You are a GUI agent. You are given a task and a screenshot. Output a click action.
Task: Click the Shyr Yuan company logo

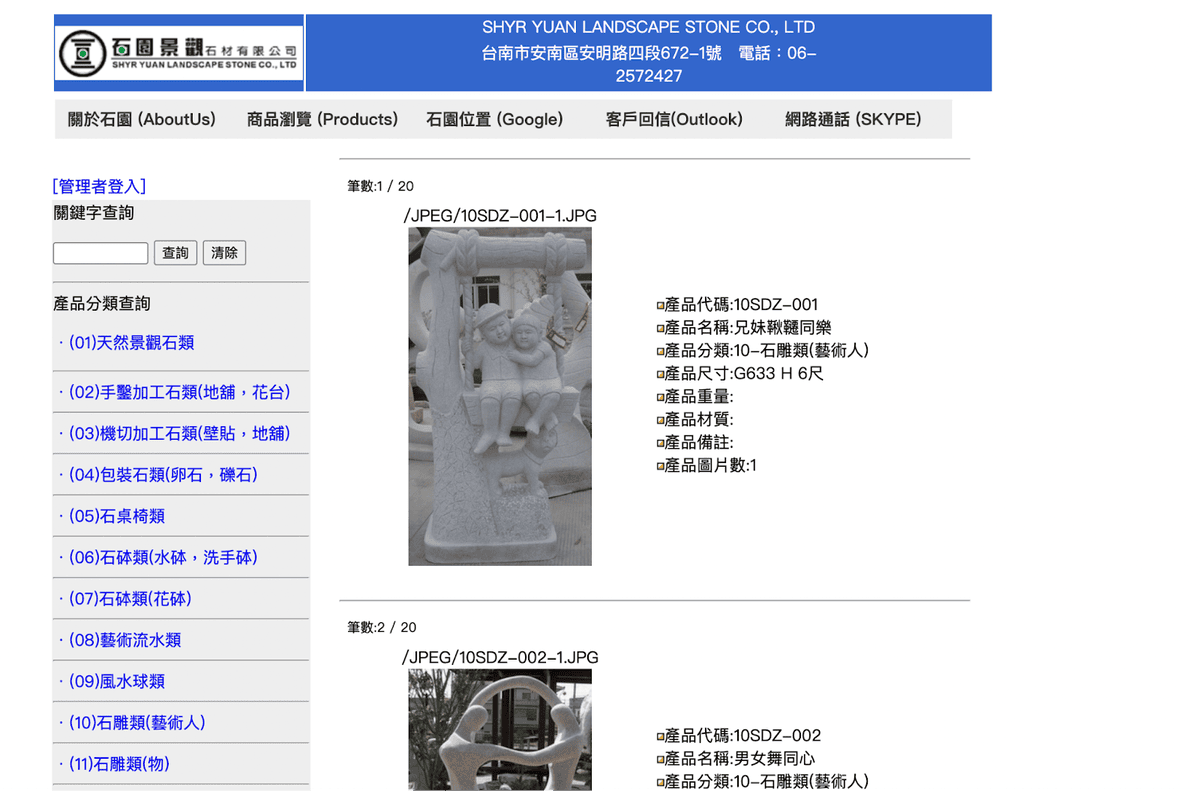coord(179,53)
